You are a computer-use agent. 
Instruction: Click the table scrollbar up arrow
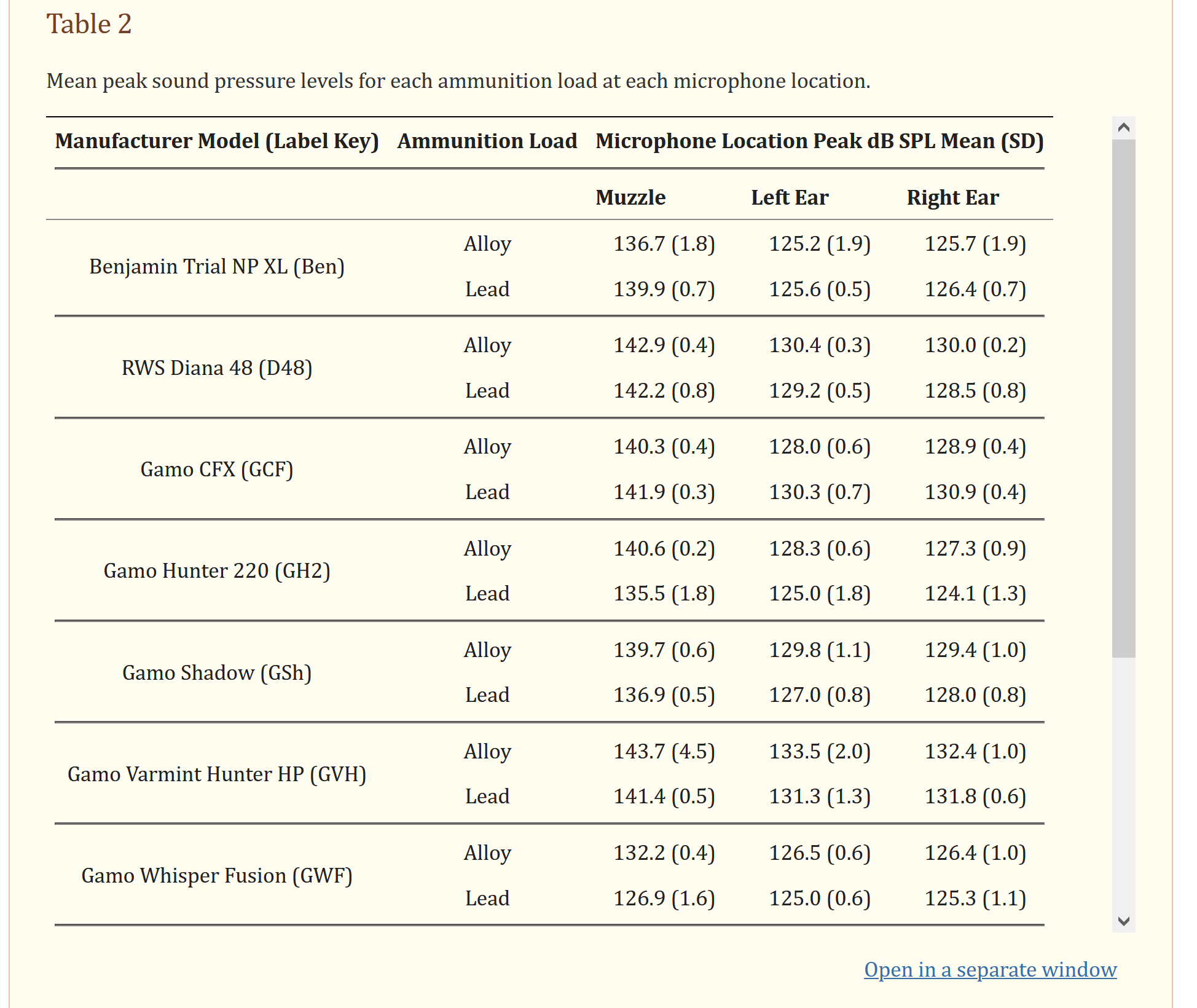1124,128
